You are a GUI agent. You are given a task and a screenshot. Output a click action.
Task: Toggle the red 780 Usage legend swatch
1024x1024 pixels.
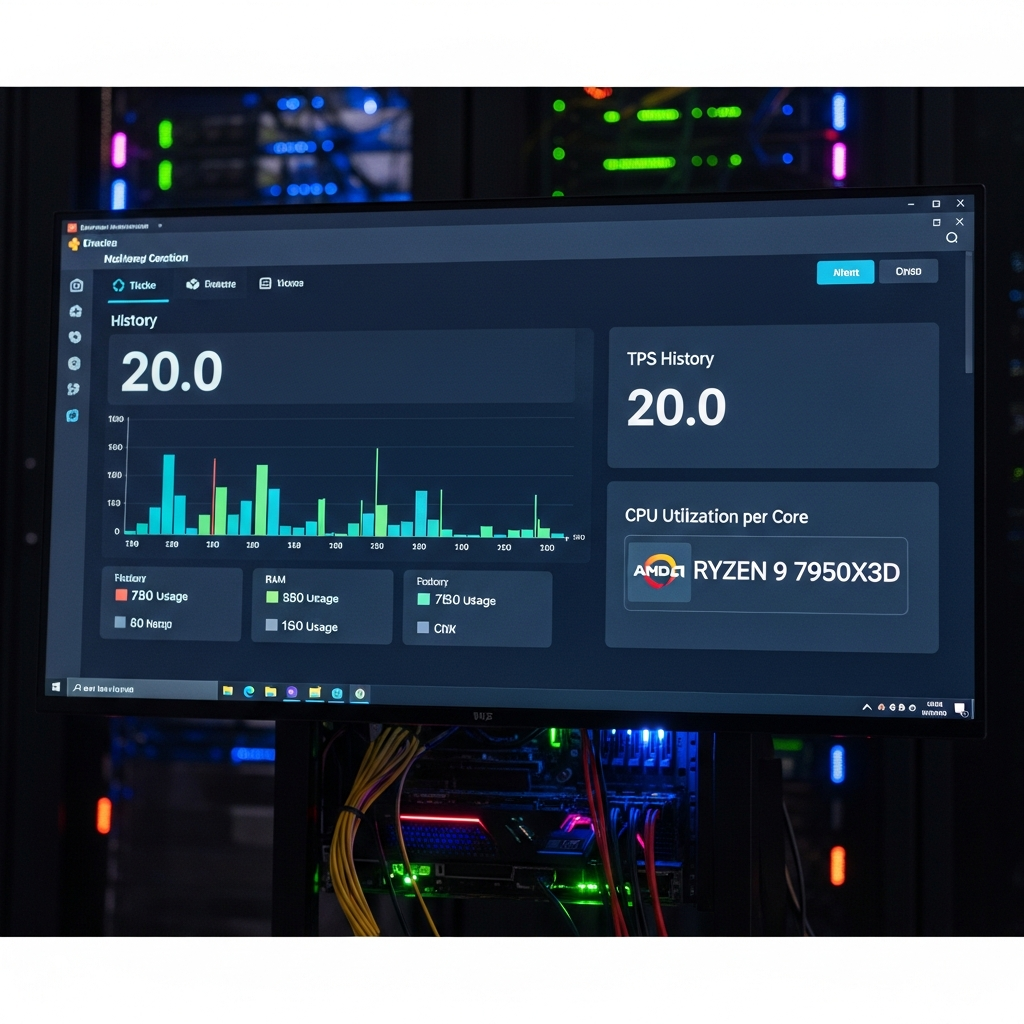(x=121, y=595)
